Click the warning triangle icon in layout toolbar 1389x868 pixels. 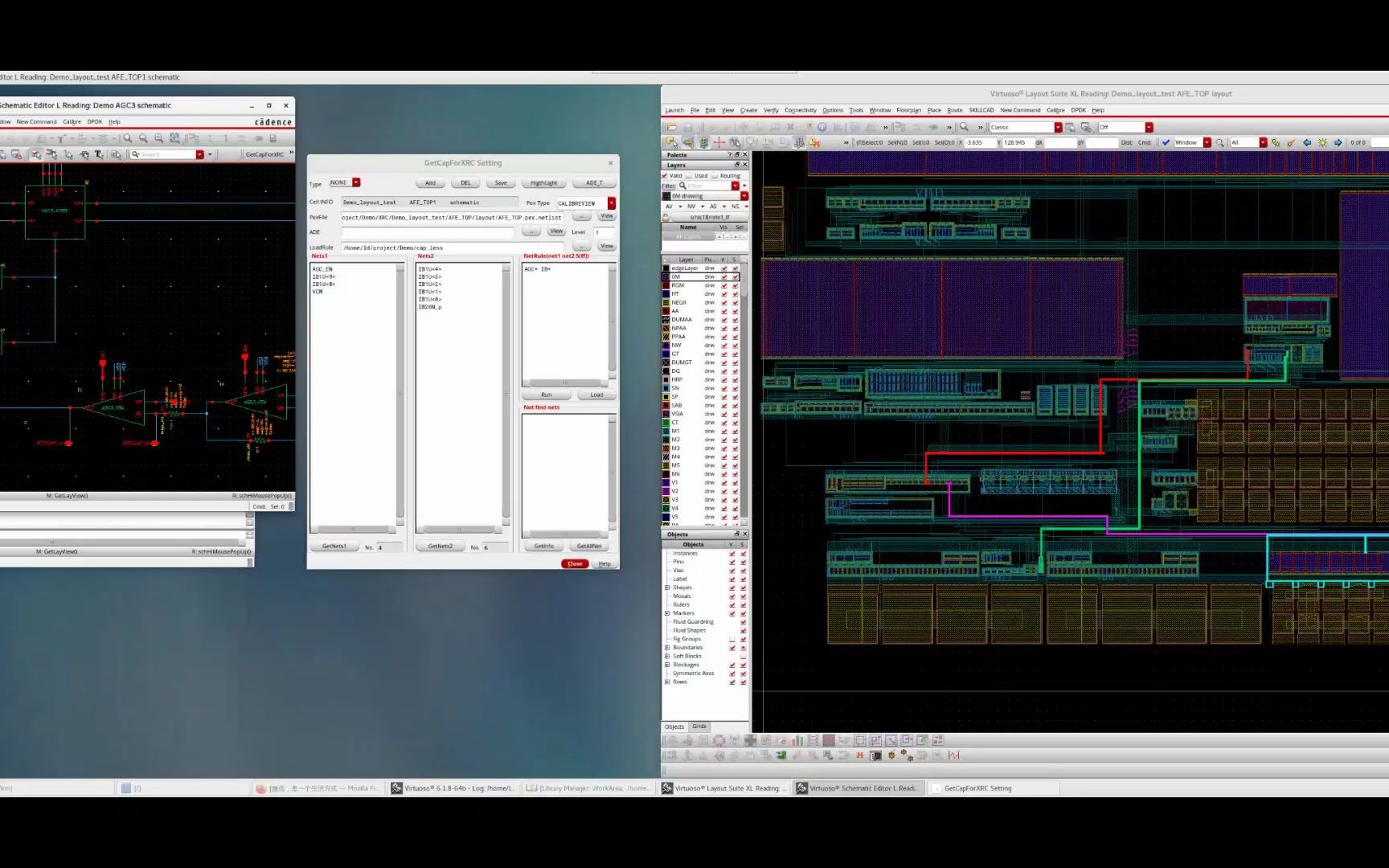coord(814,142)
